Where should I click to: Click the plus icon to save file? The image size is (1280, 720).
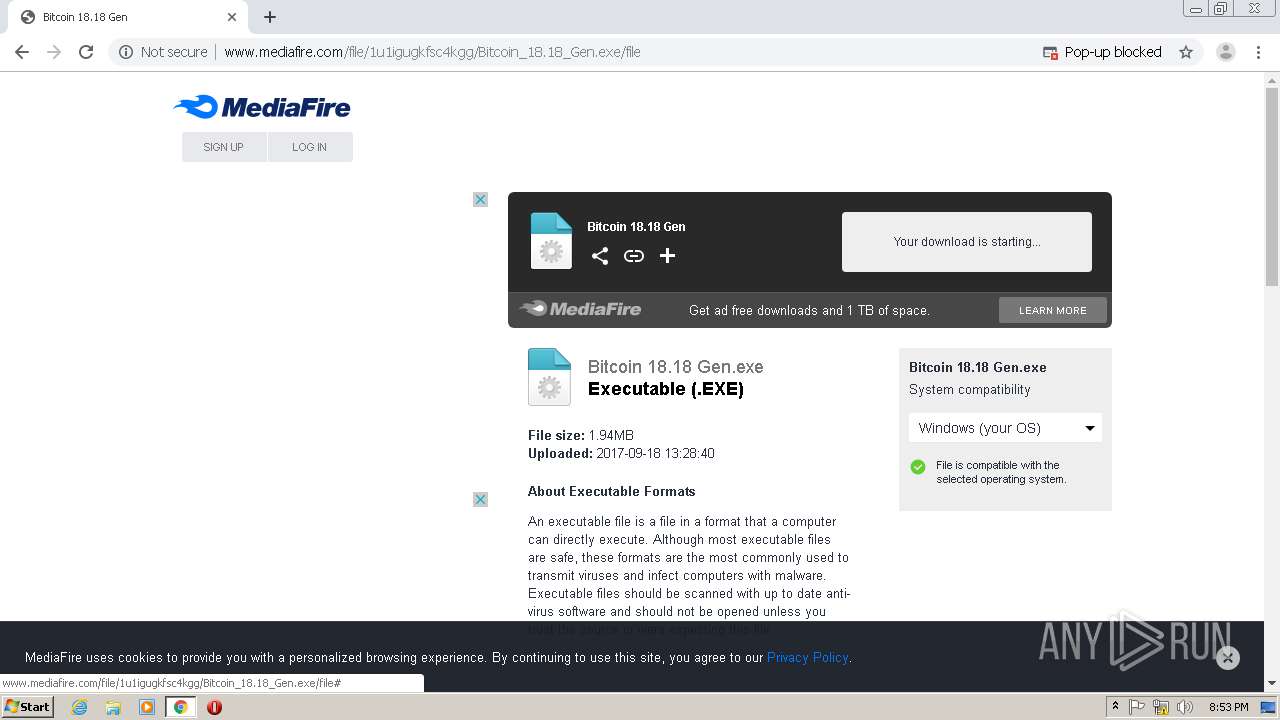[668, 256]
